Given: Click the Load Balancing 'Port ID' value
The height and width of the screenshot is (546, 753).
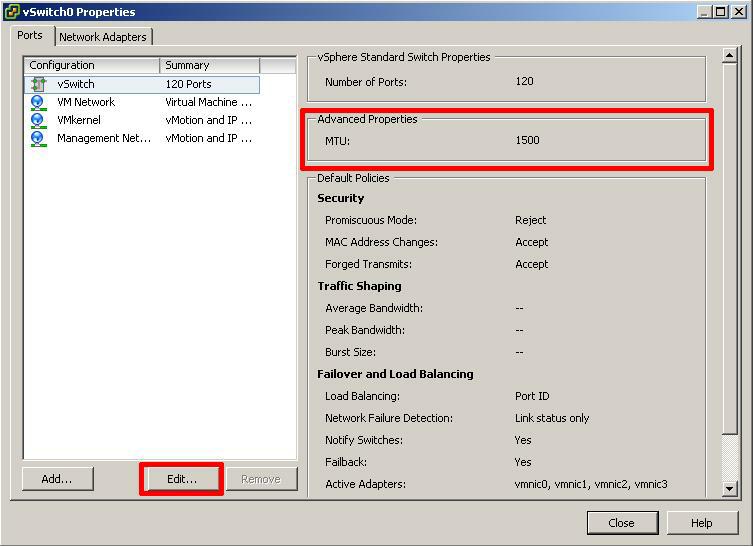Looking at the screenshot, I should [x=532, y=396].
